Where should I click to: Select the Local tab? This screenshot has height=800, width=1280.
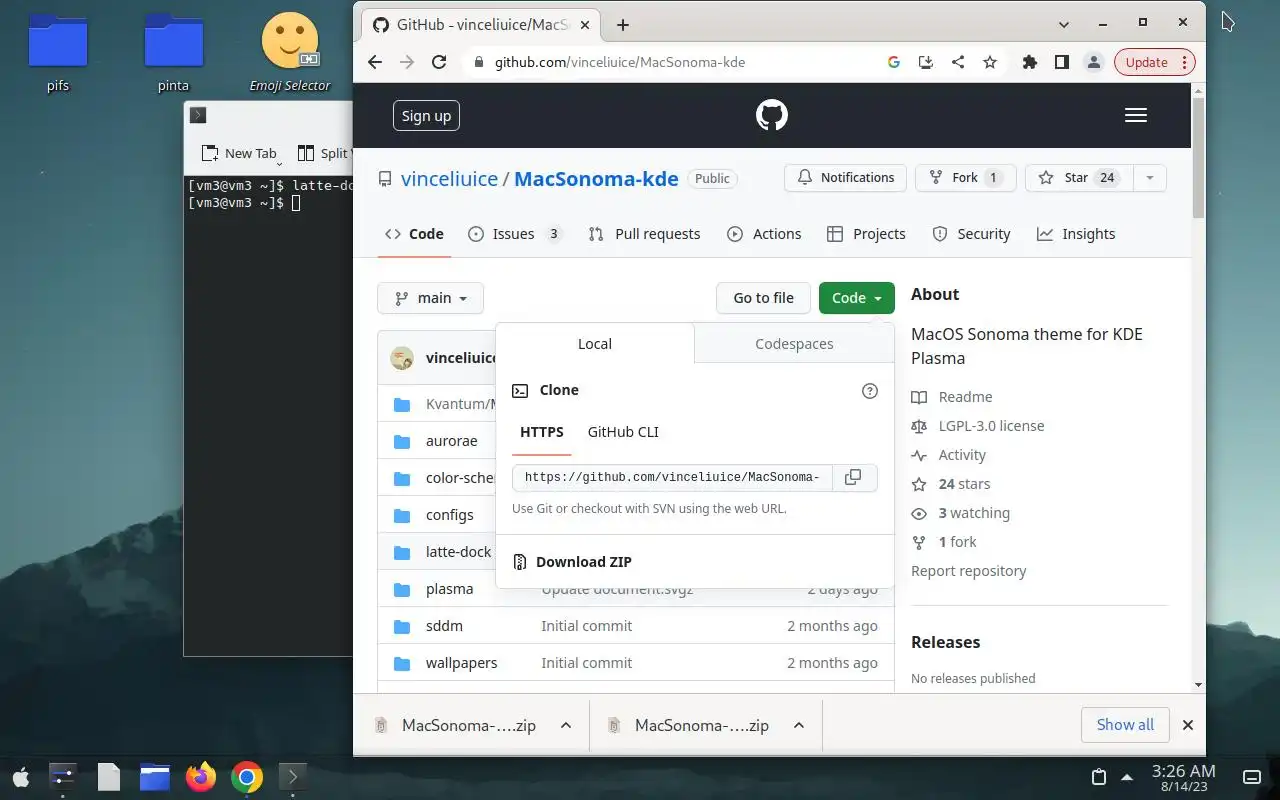pyautogui.click(x=595, y=344)
